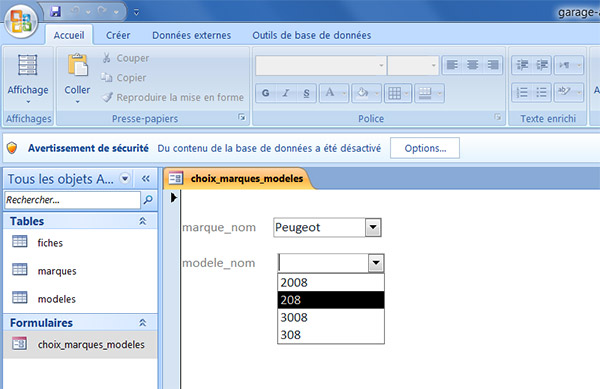Screen dimensions: 600x389
Task: Click the security warning shield icon
Action: pos(12,148)
